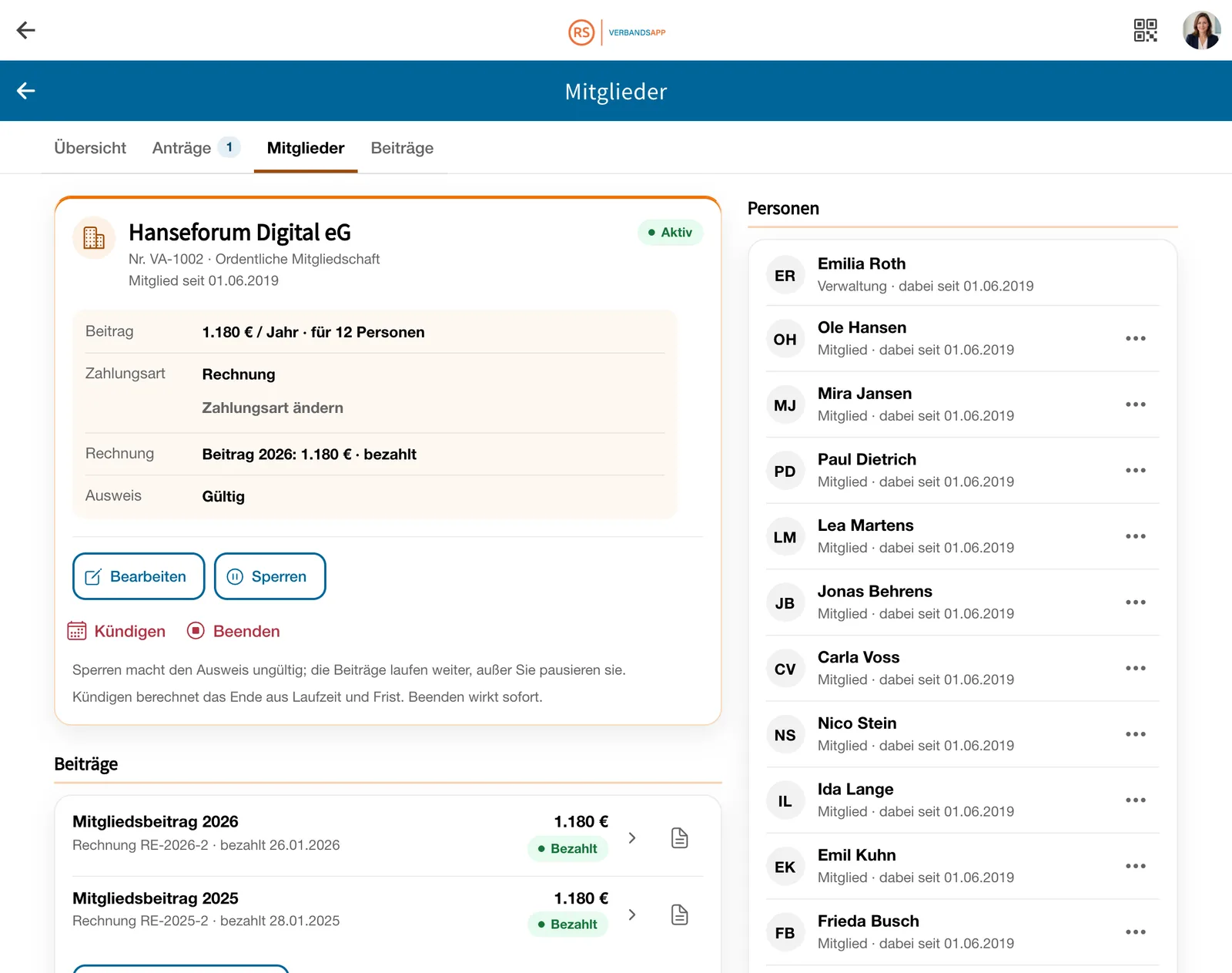Click Zahlungsart ändern
The width and height of the screenshot is (1232, 973).
[x=273, y=408]
